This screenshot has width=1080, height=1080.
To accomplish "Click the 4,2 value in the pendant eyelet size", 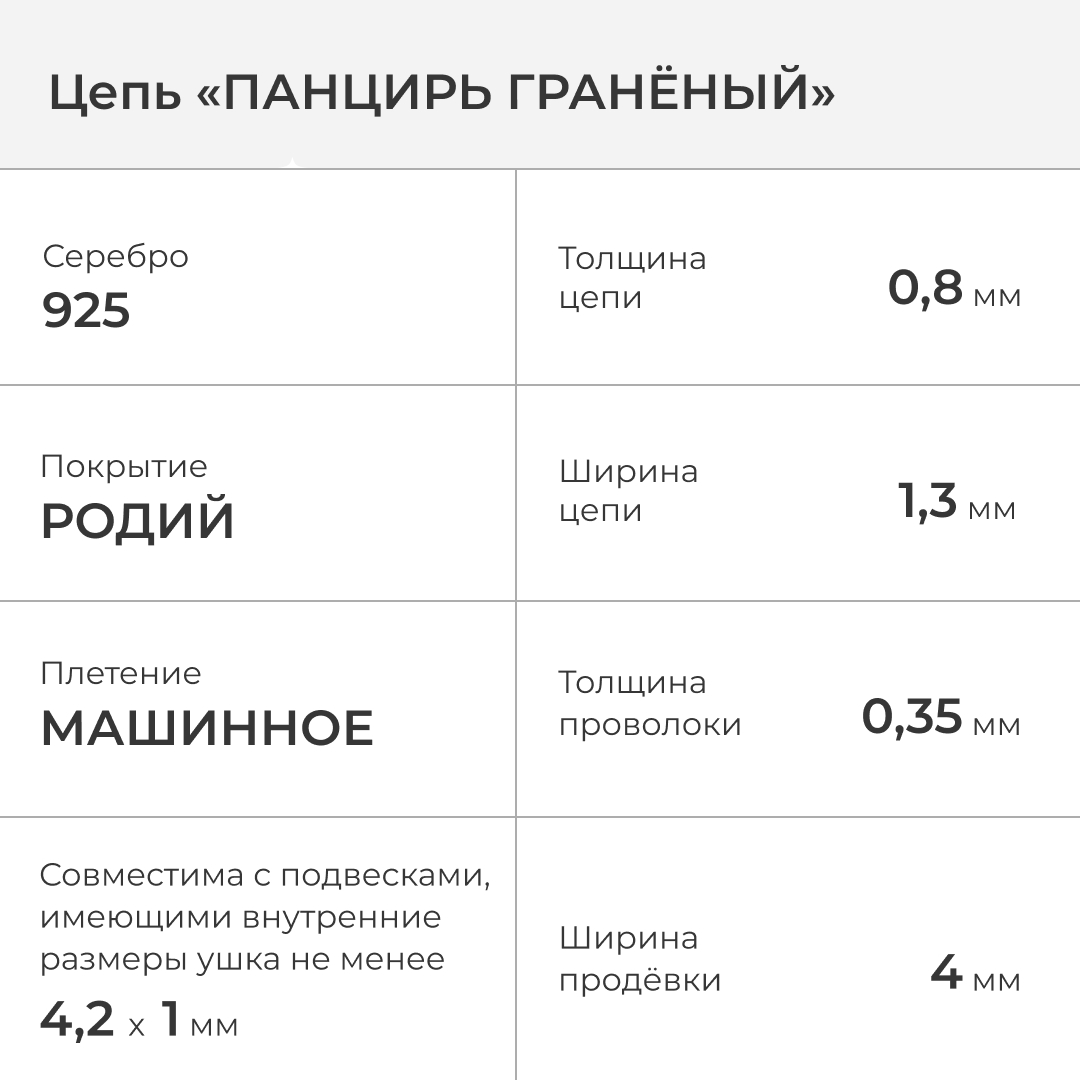I will tap(77, 1019).
